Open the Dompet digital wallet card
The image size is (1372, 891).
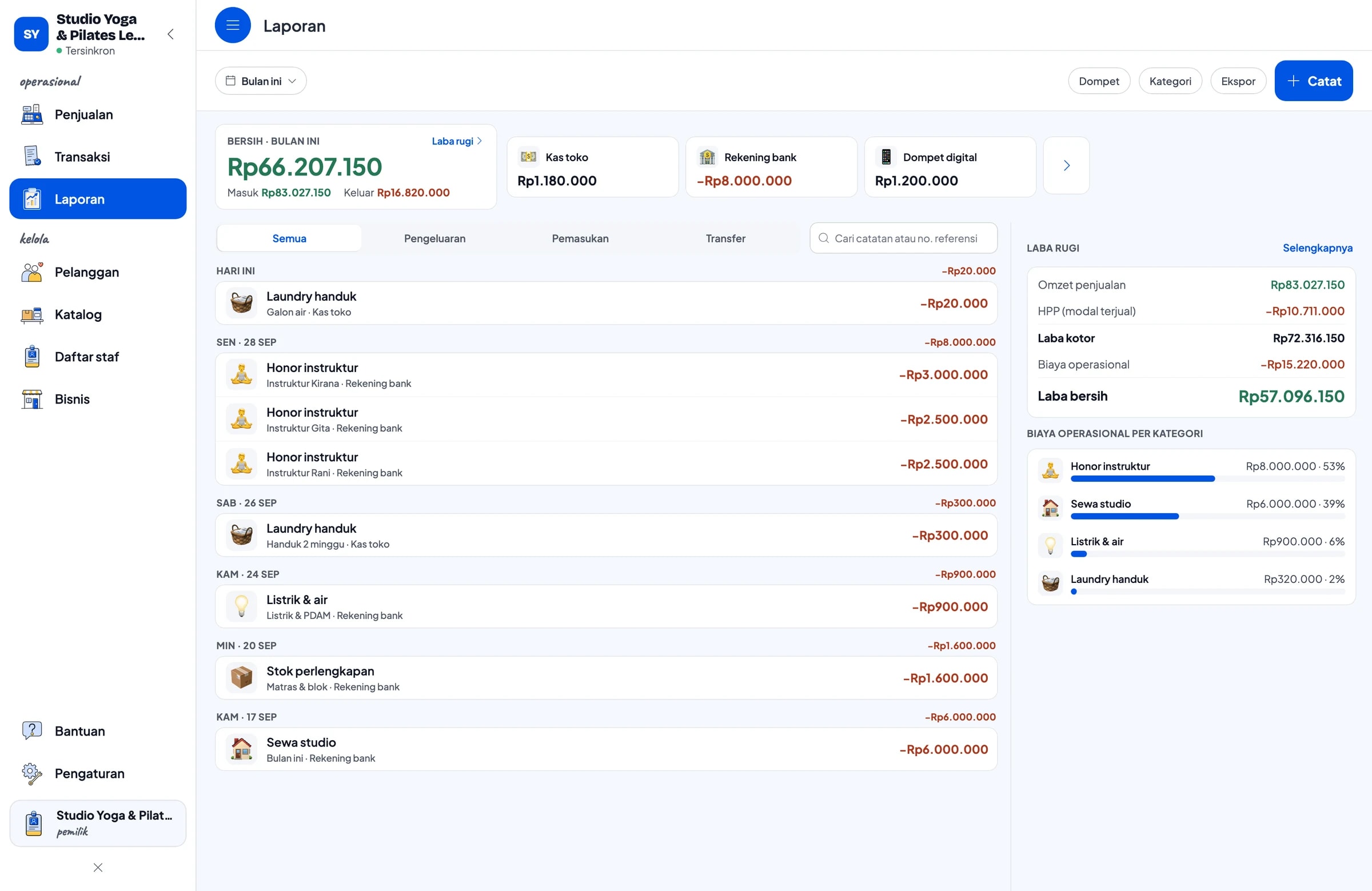[950, 167]
